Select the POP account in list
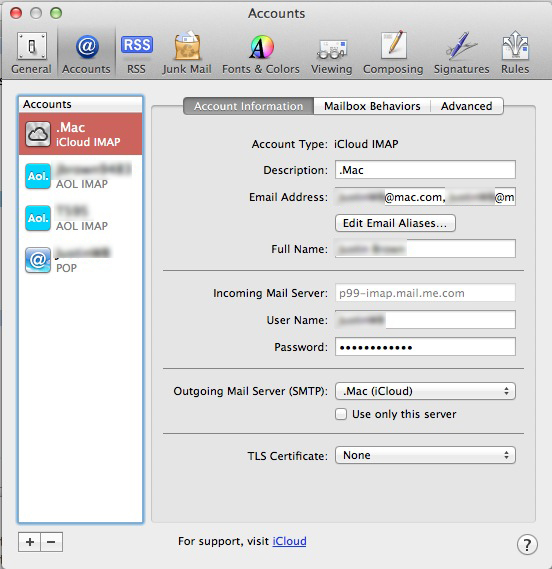Image resolution: width=552 pixels, height=569 pixels. point(81,260)
